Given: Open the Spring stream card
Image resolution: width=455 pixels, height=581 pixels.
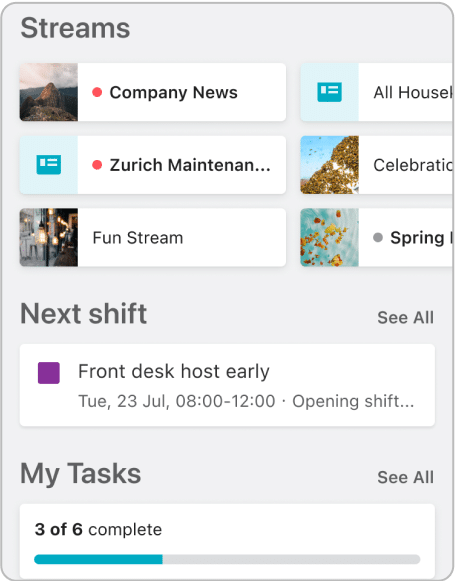Looking at the screenshot, I should point(377,237).
